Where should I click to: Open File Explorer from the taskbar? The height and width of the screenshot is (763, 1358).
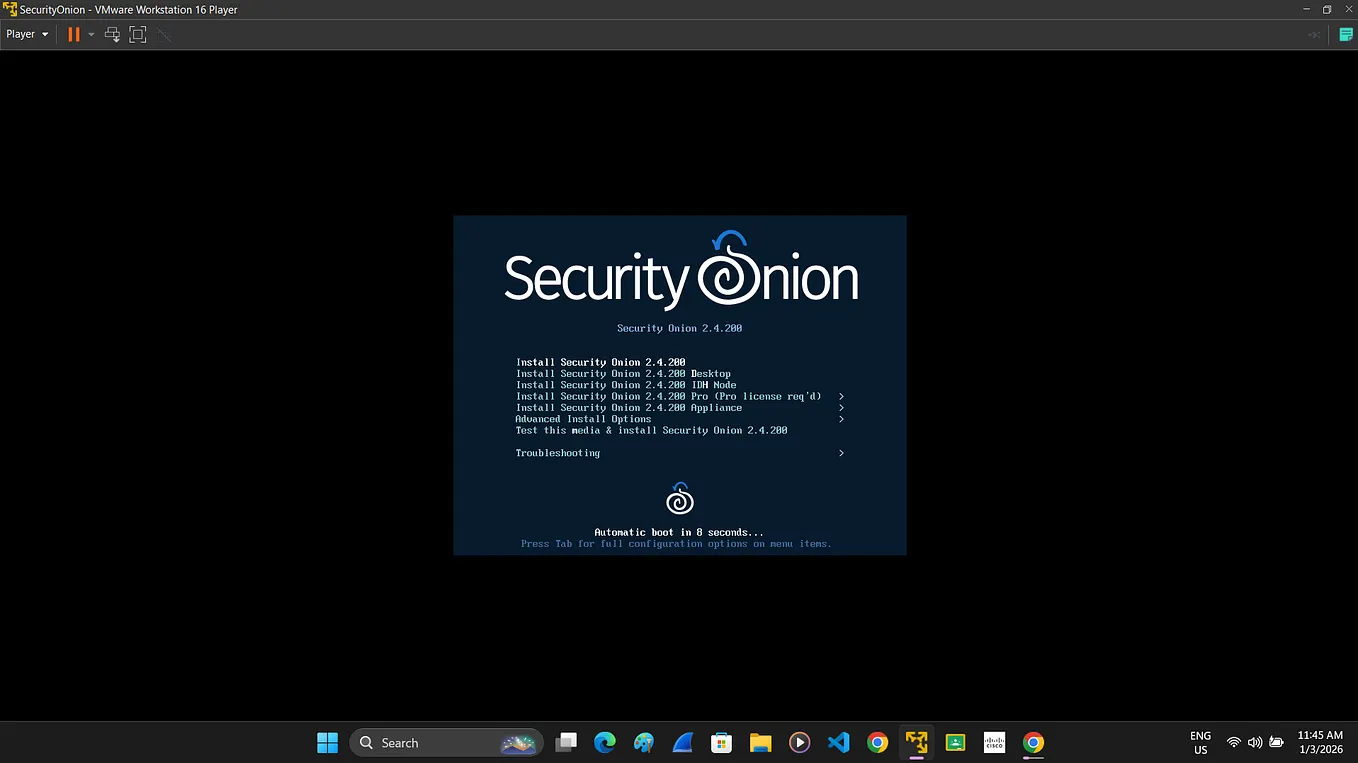click(x=760, y=743)
